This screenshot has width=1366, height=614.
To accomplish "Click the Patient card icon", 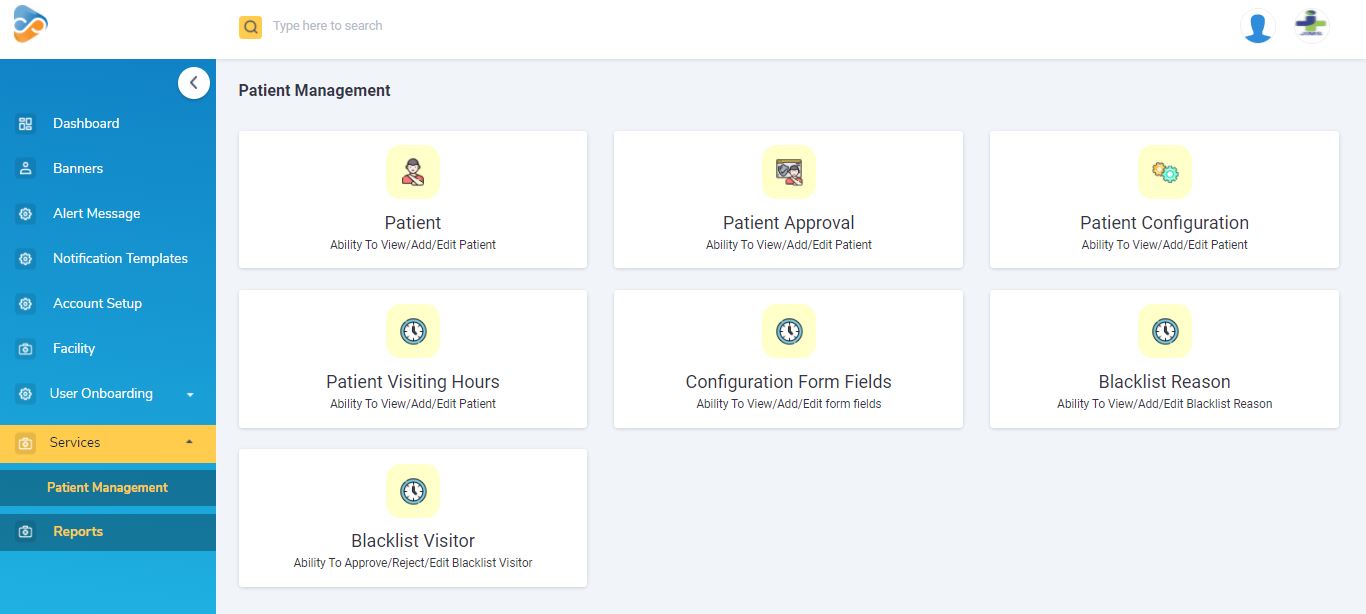I will click(413, 172).
